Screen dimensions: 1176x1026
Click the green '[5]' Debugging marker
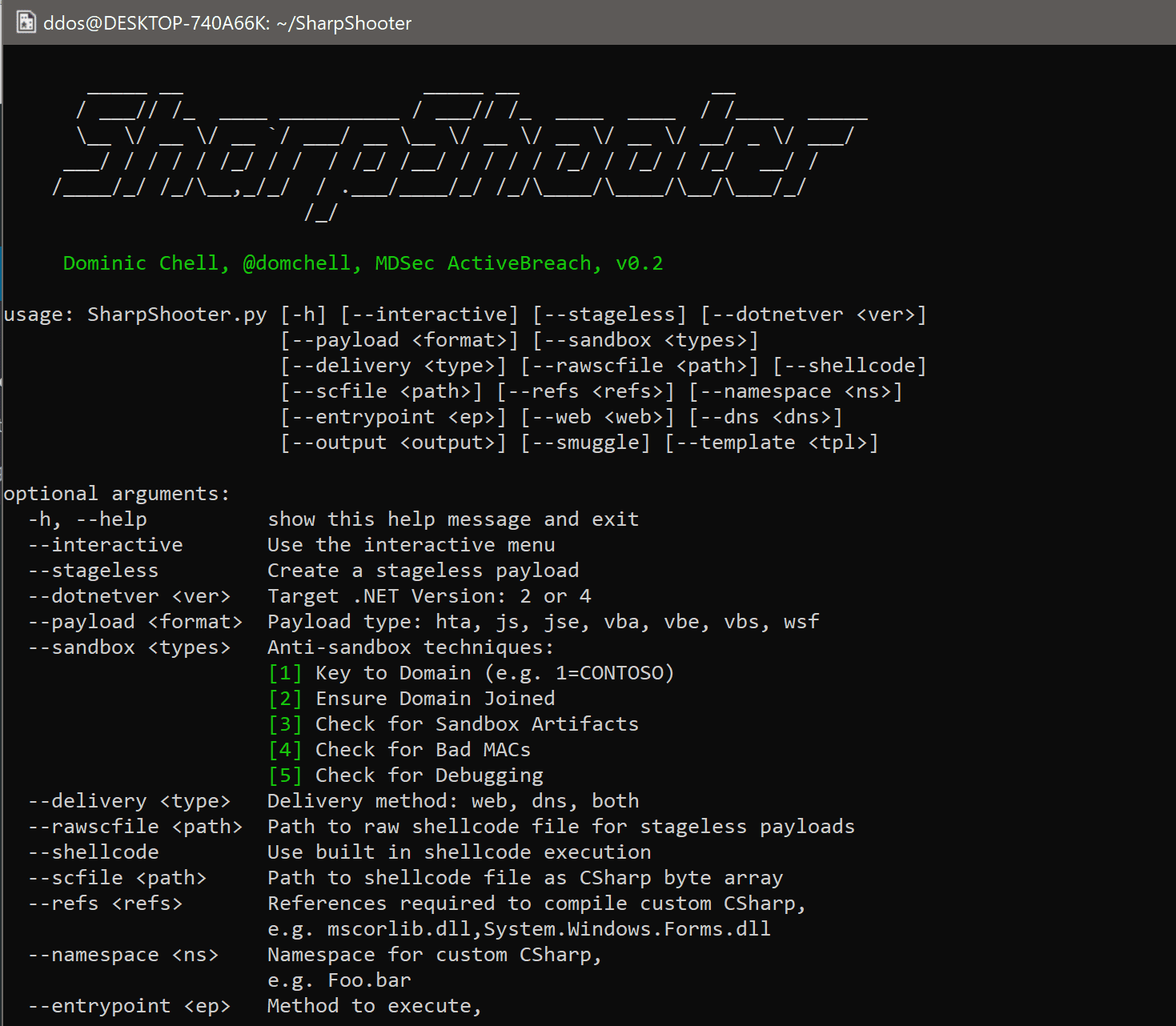pos(285,776)
